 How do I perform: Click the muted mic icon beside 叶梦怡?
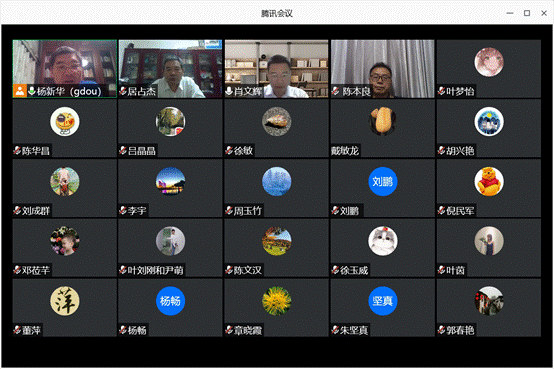click(442, 91)
